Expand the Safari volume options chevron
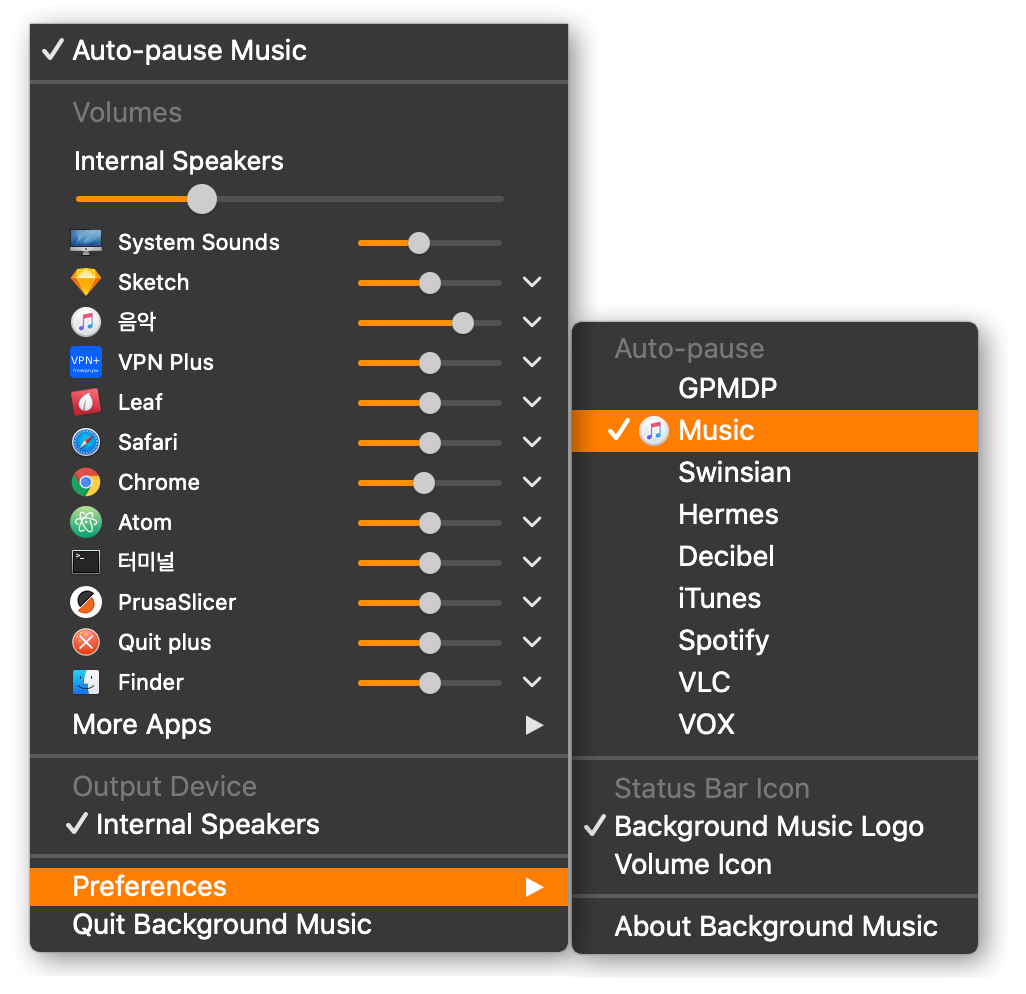 (x=532, y=442)
